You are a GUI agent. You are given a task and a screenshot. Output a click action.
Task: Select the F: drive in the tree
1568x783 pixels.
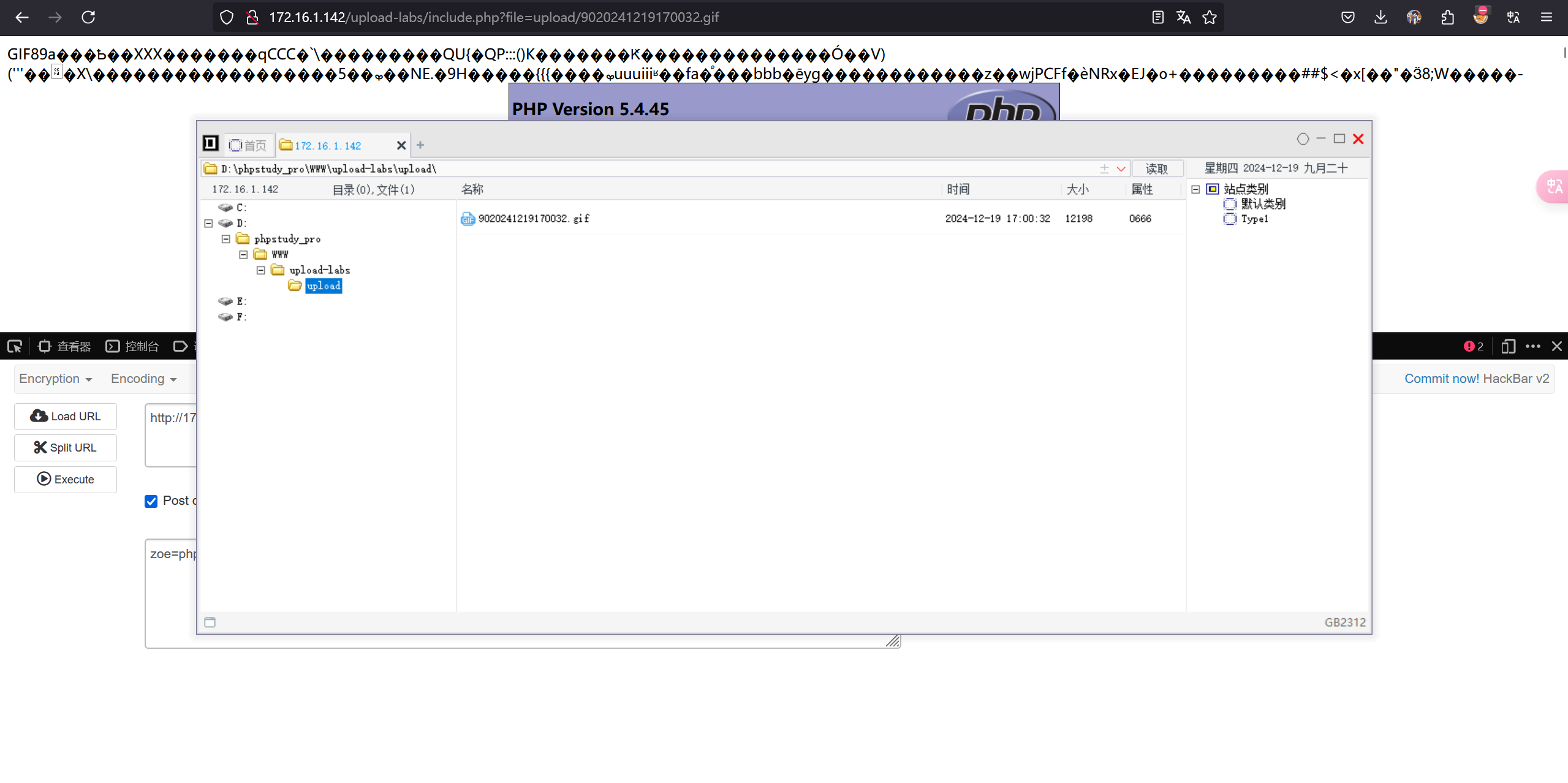tap(233, 317)
